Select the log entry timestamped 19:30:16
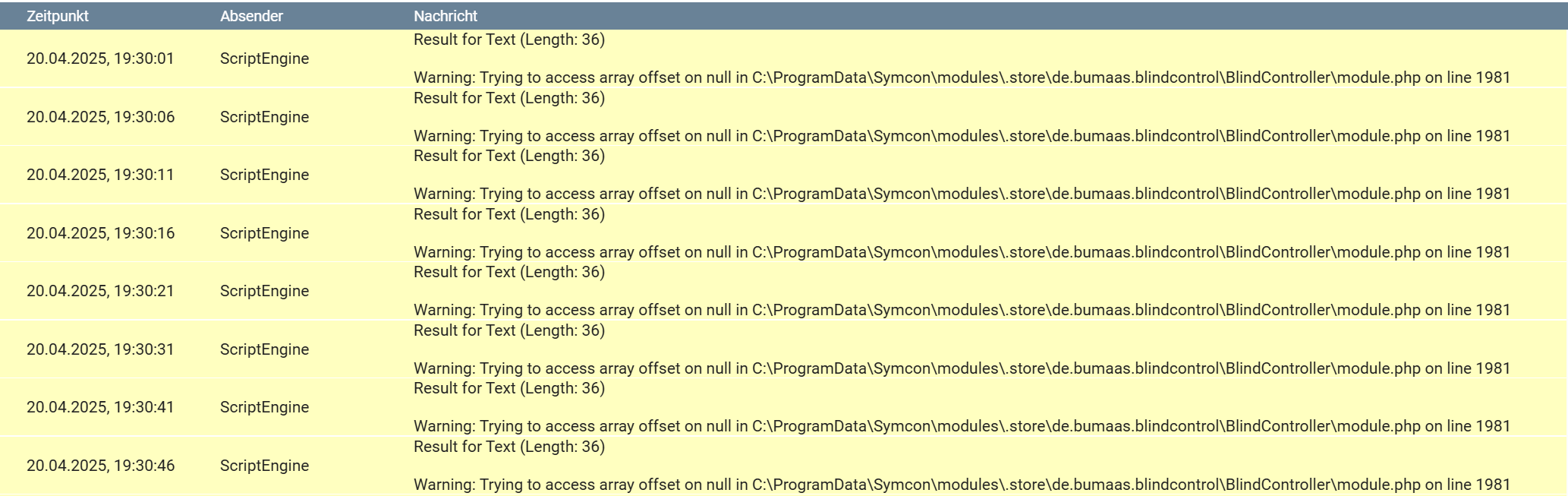This screenshot has width=1568, height=496. (x=784, y=233)
